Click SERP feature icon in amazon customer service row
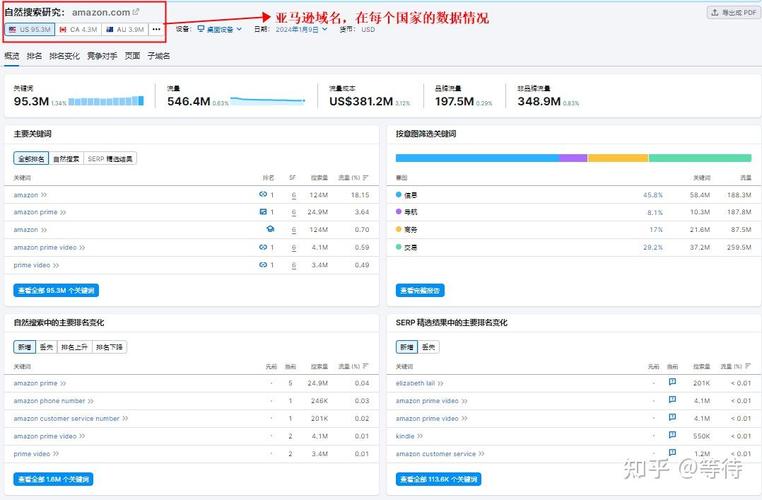 [673, 453]
